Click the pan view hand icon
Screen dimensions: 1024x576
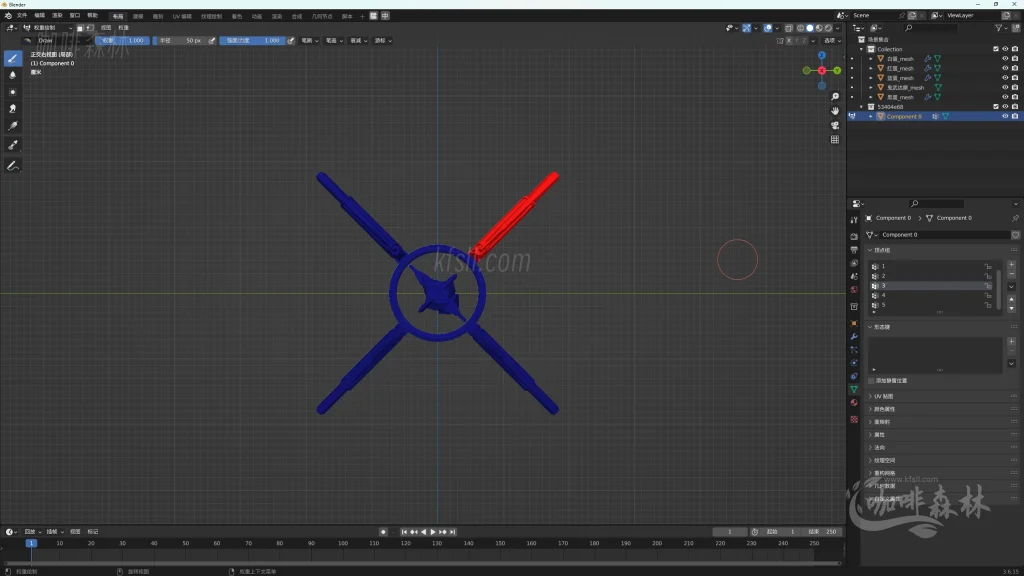tap(835, 111)
